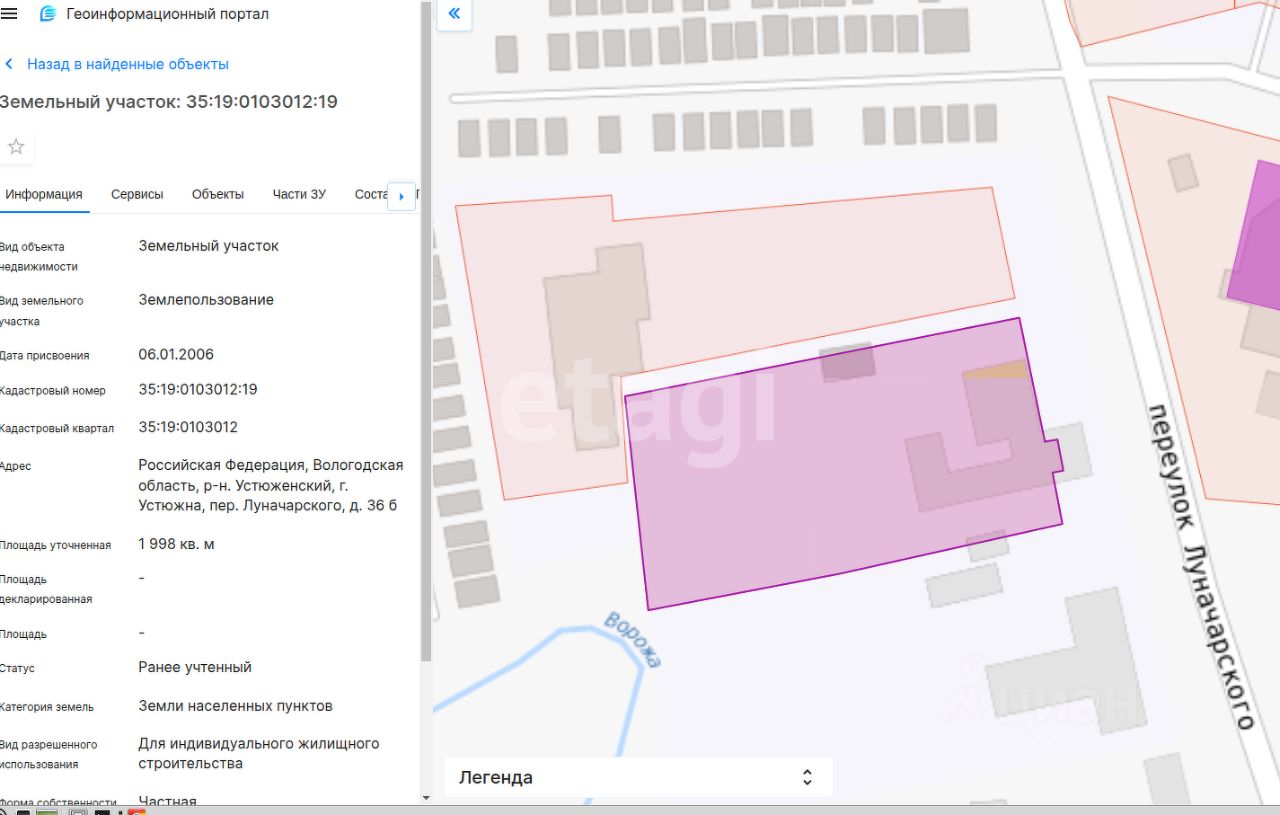Open the Объекты tab

point(218,194)
